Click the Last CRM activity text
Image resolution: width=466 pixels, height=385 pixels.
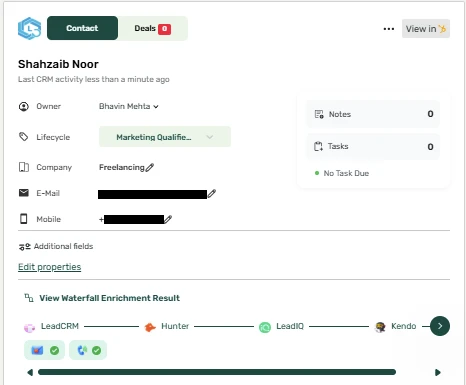94,79
